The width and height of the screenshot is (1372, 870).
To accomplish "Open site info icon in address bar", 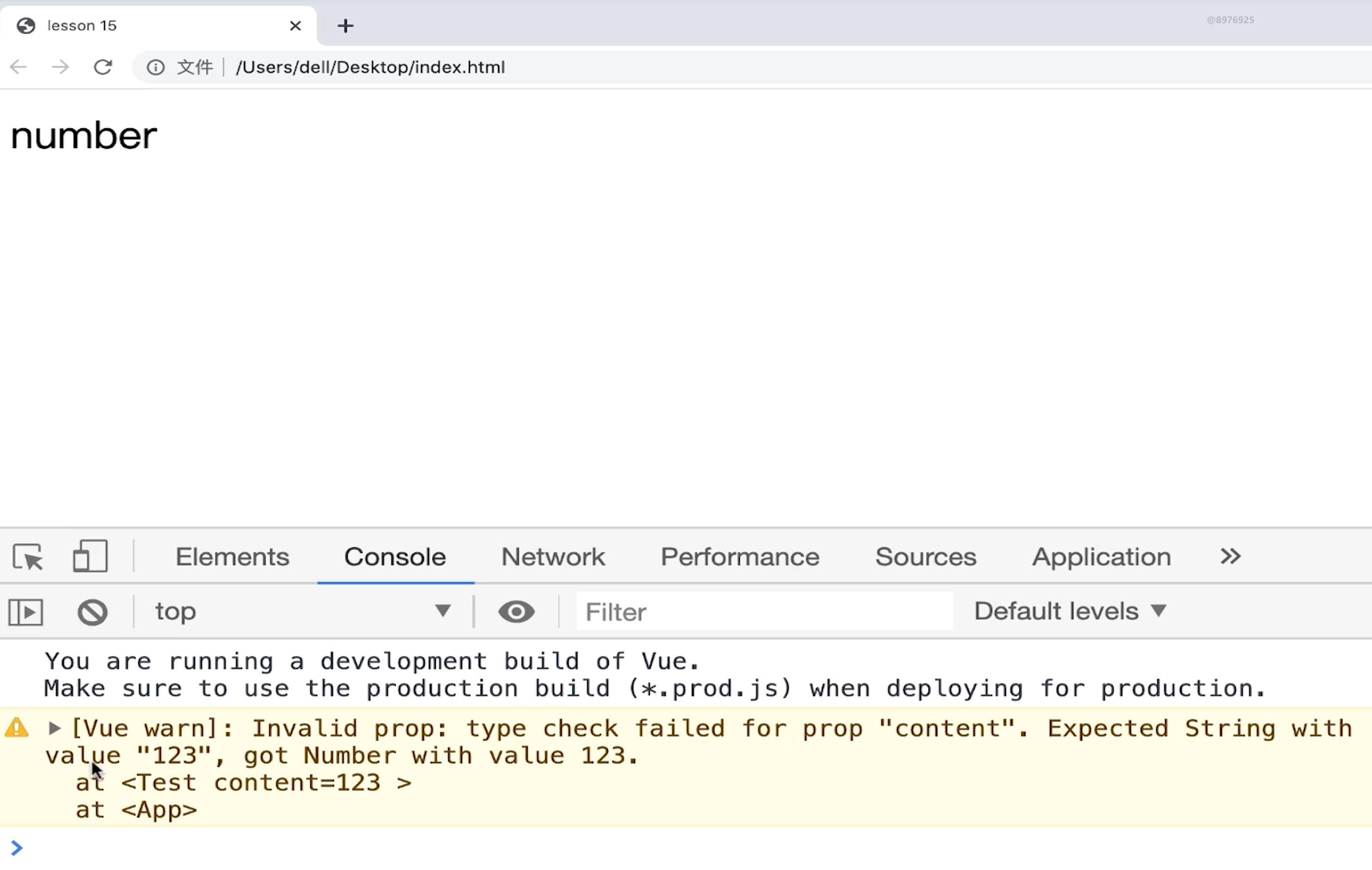I will pyautogui.click(x=156, y=67).
